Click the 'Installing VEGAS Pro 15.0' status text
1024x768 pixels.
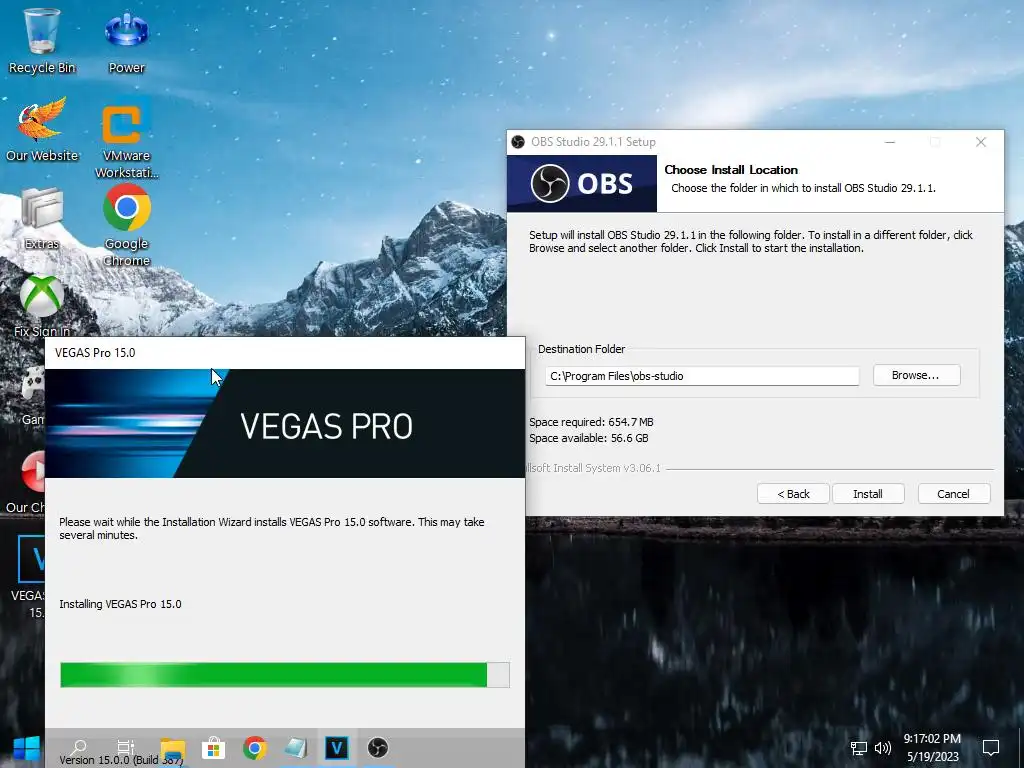pyautogui.click(x=120, y=604)
